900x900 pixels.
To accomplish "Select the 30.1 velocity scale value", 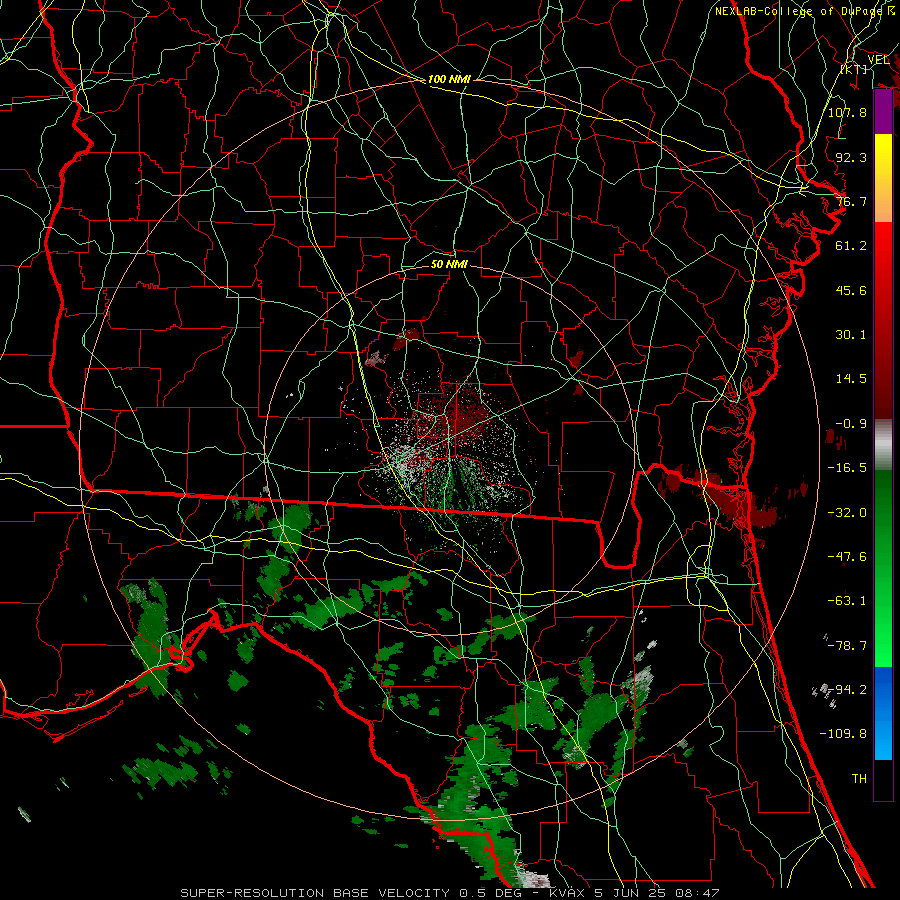I will [x=851, y=335].
